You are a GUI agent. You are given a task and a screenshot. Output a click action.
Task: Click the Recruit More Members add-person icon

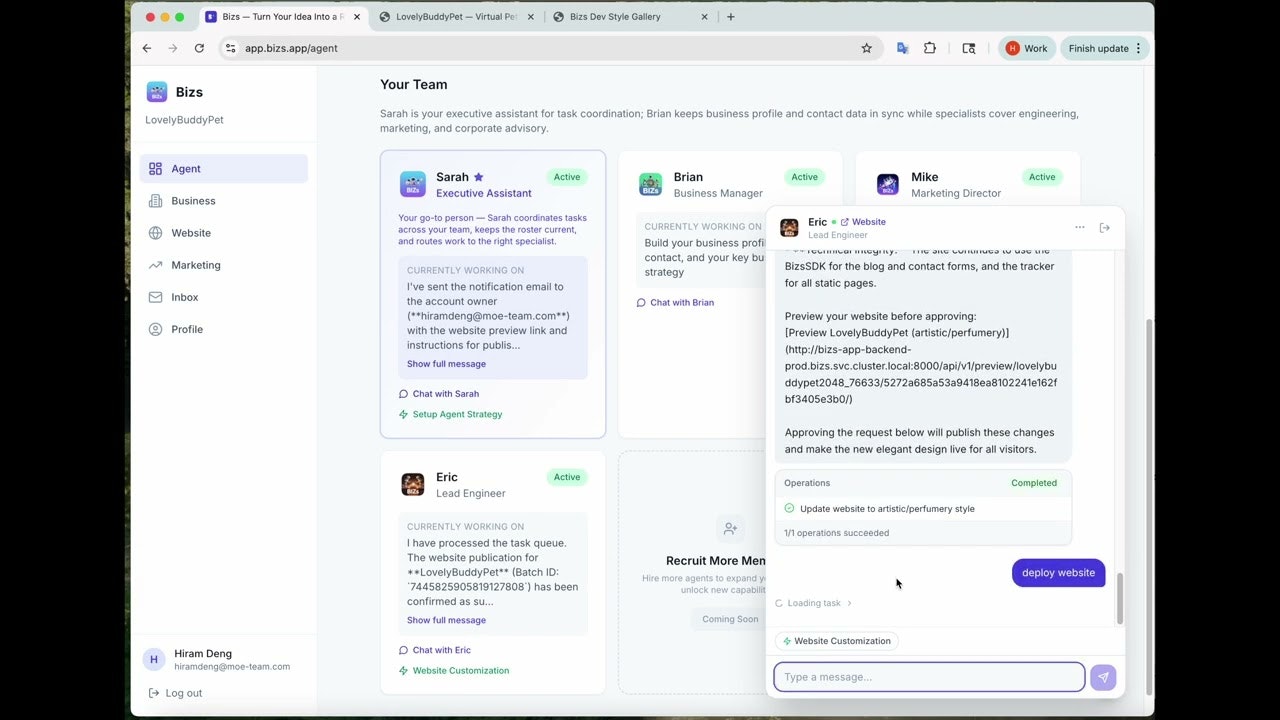coord(730,528)
